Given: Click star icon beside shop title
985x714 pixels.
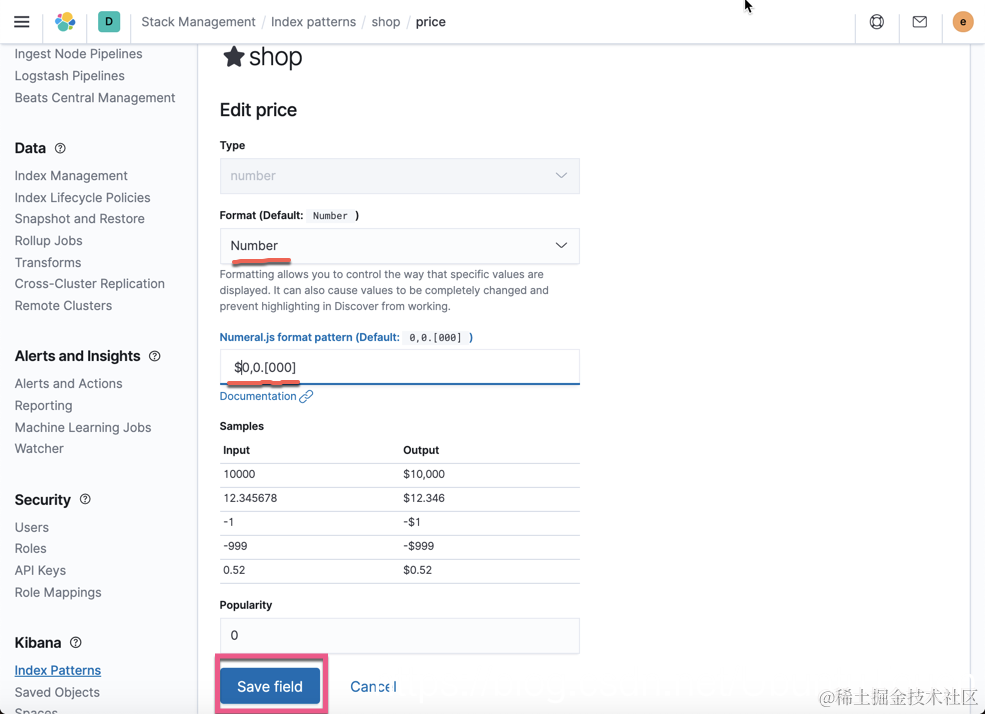Looking at the screenshot, I should coord(234,57).
